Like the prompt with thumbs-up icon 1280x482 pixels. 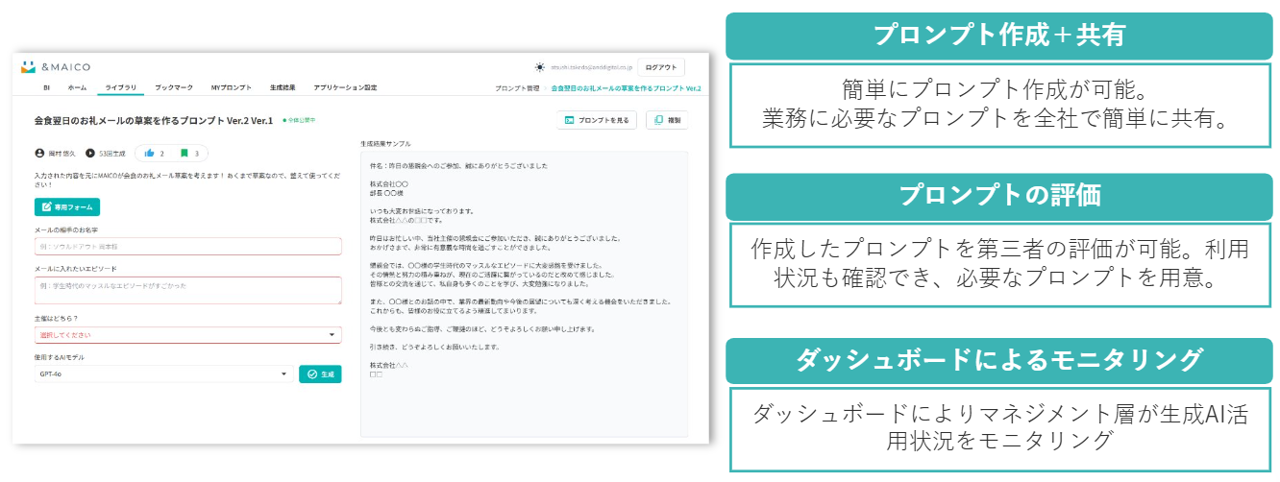[x=149, y=154]
